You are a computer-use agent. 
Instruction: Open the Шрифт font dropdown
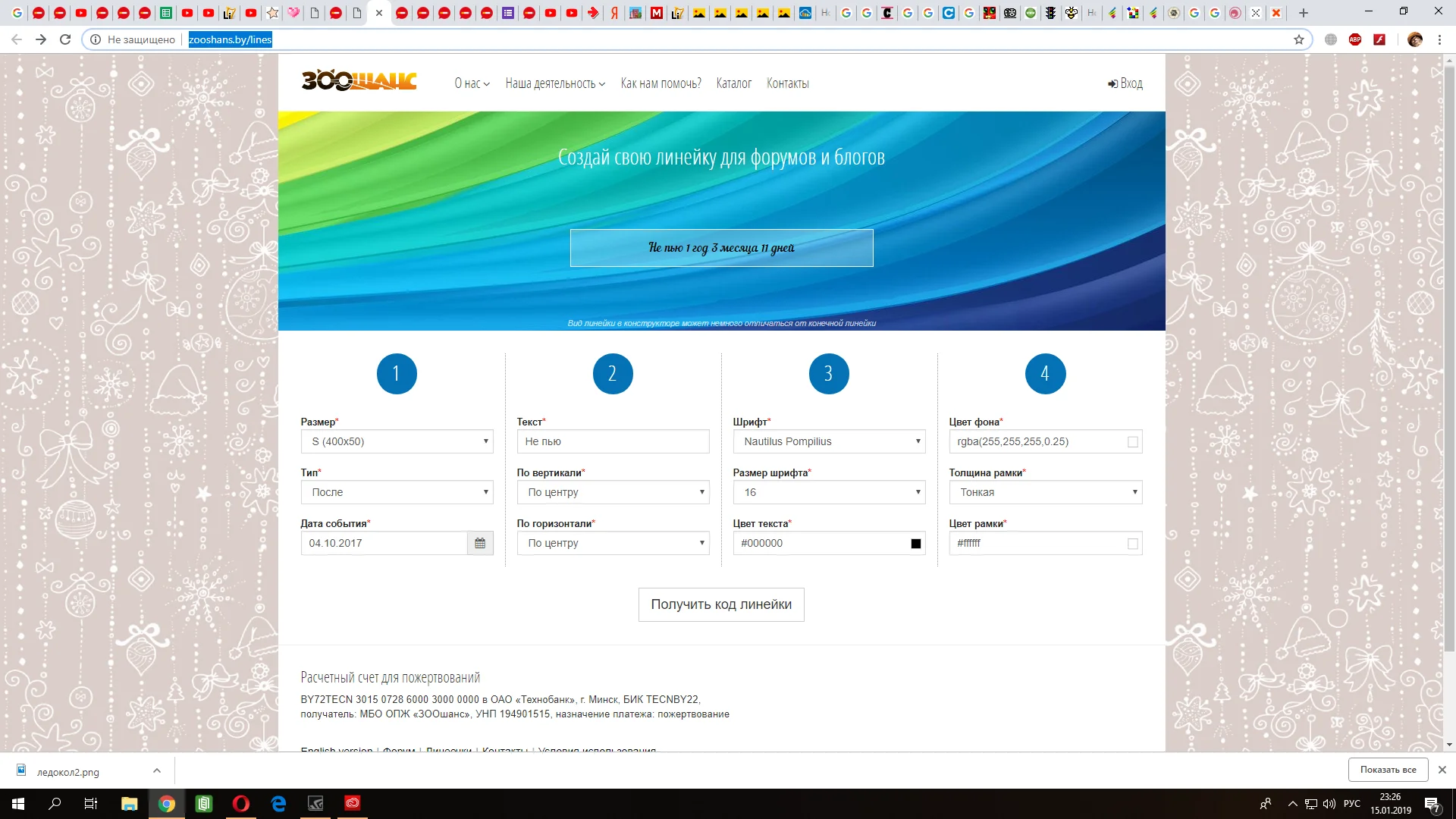pyautogui.click(x=829, y=441)
